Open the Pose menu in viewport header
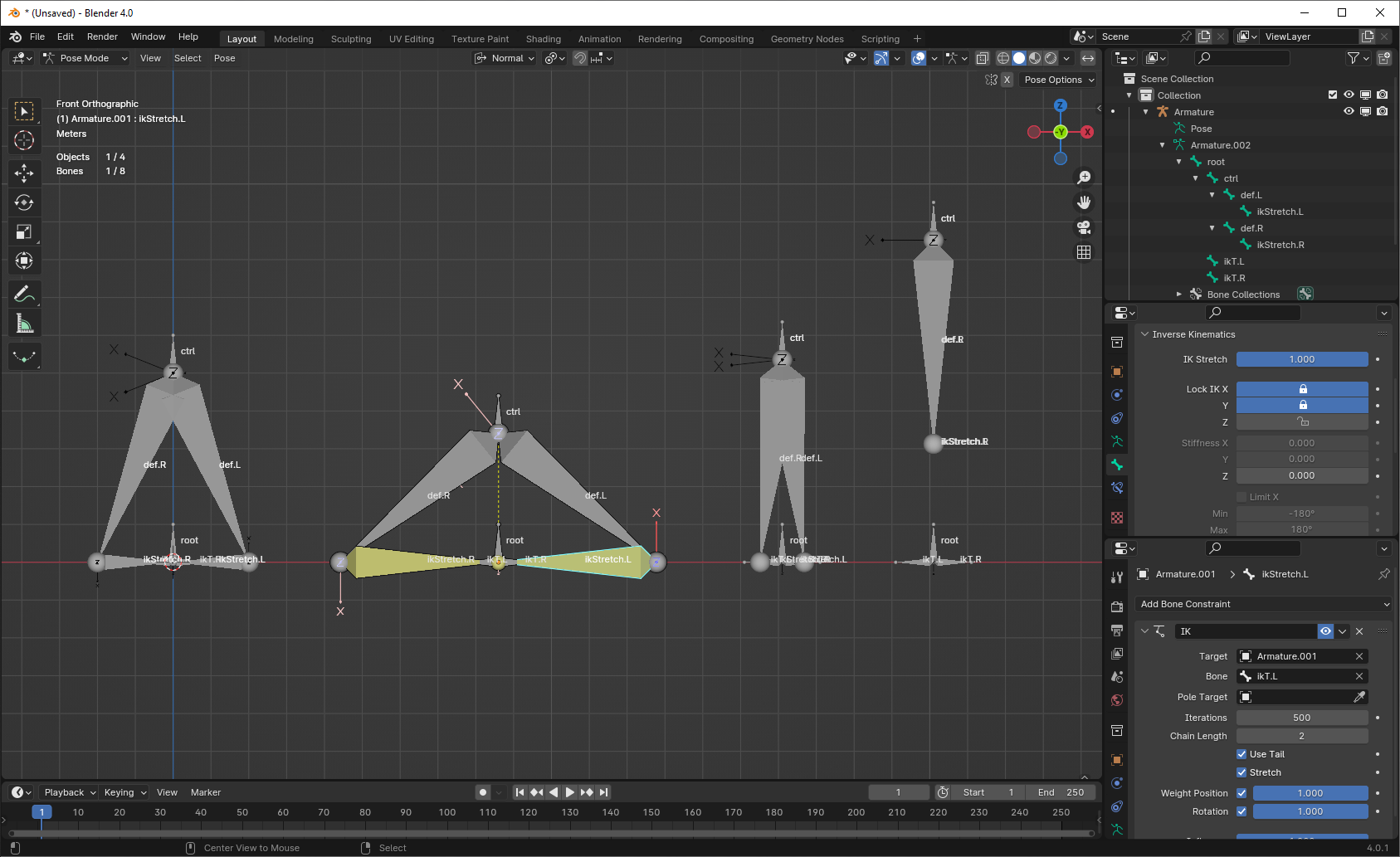Screen dimensions: 1400x857 tap(224, 58)
